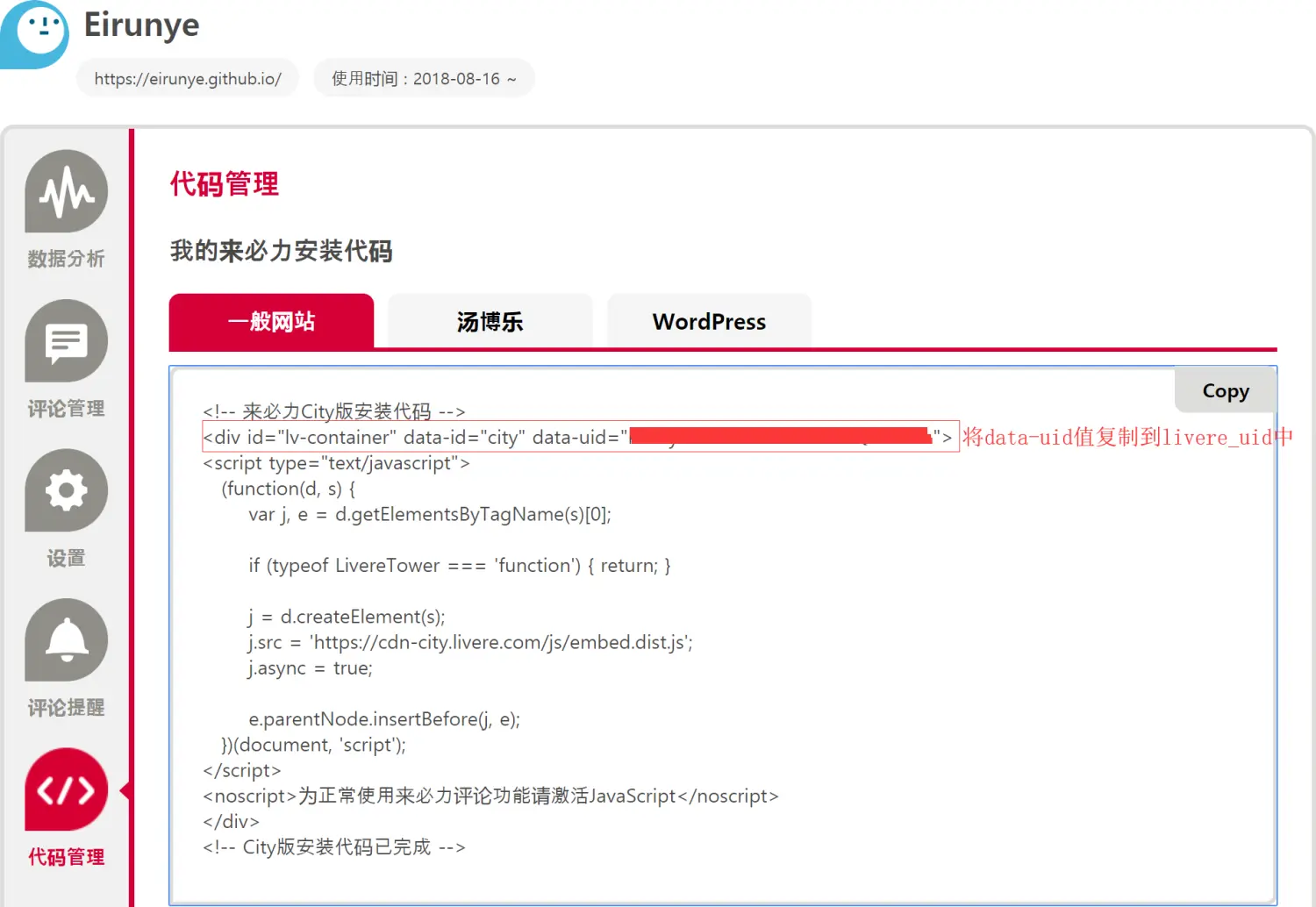
Task: Click the })(document, 'script'); line
Action: (x=313, y=745)
